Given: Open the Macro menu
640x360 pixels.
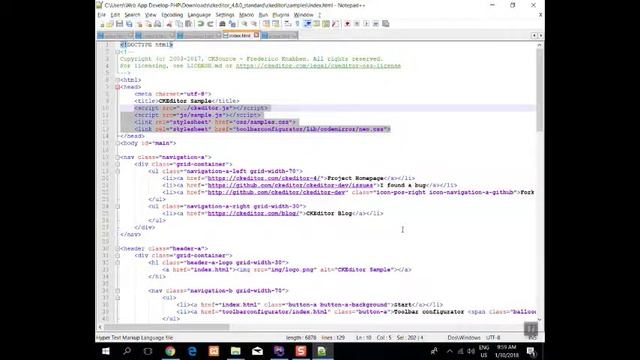Looking at the screenshot, I should tap(247, 15).
